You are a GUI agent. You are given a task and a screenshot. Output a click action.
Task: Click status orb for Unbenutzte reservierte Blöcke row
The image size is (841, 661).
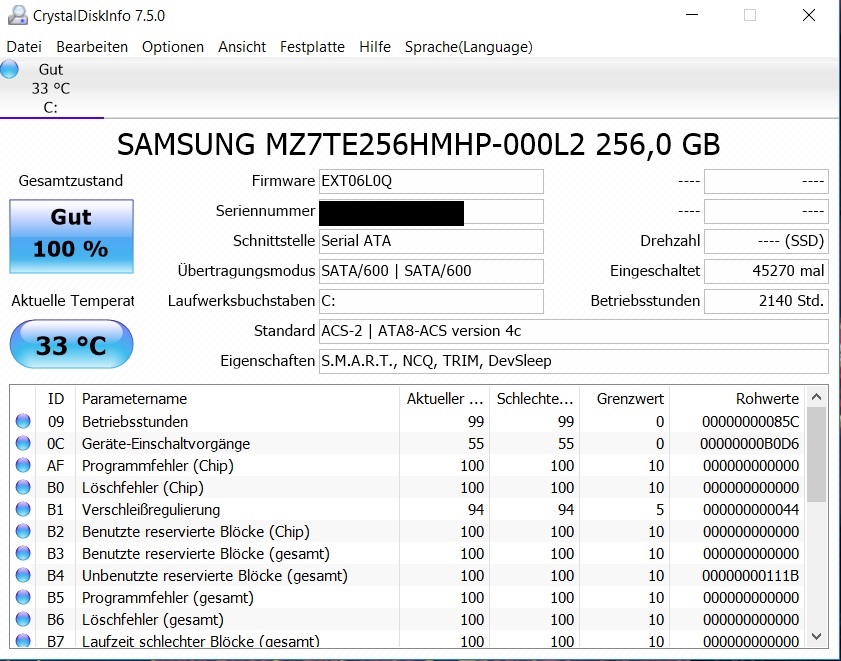[23, 575]
